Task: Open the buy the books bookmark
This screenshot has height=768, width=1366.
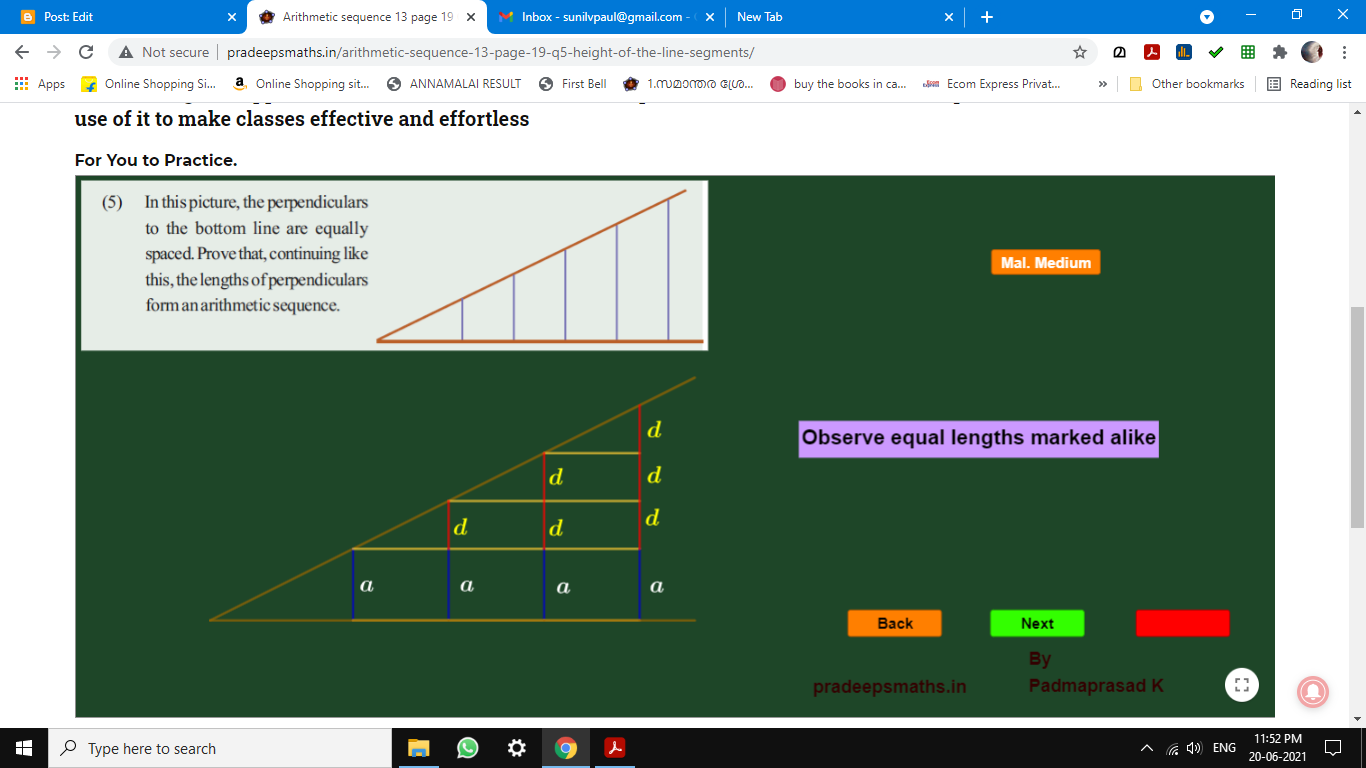Action: click(x=839, y=84)
